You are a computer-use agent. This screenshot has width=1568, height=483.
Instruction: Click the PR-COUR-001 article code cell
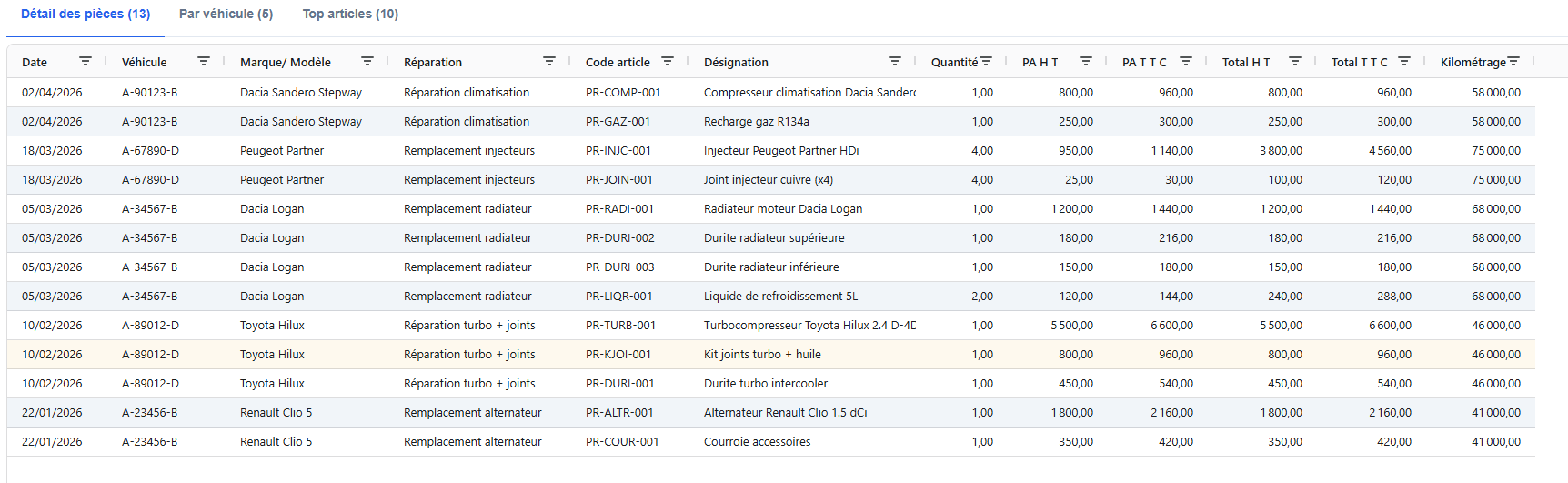tap(622, 442)
